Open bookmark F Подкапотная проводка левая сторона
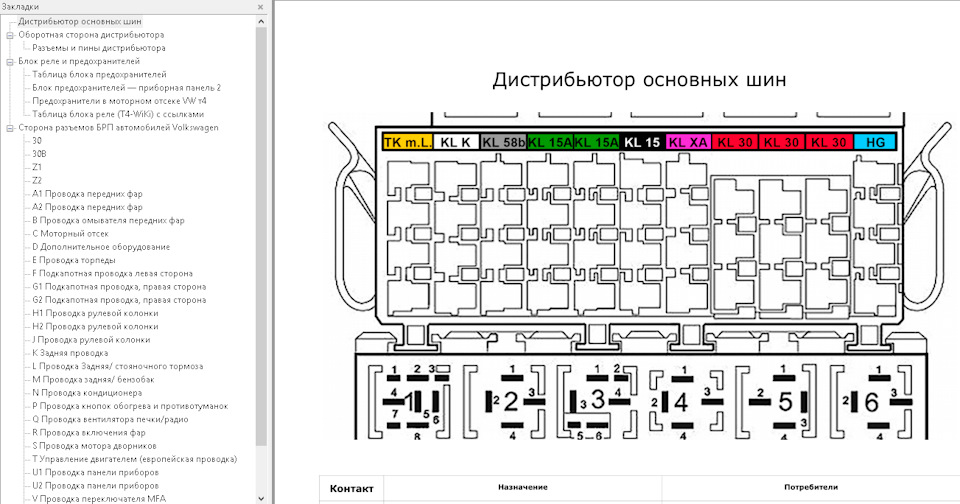 (x=112, y=274)
